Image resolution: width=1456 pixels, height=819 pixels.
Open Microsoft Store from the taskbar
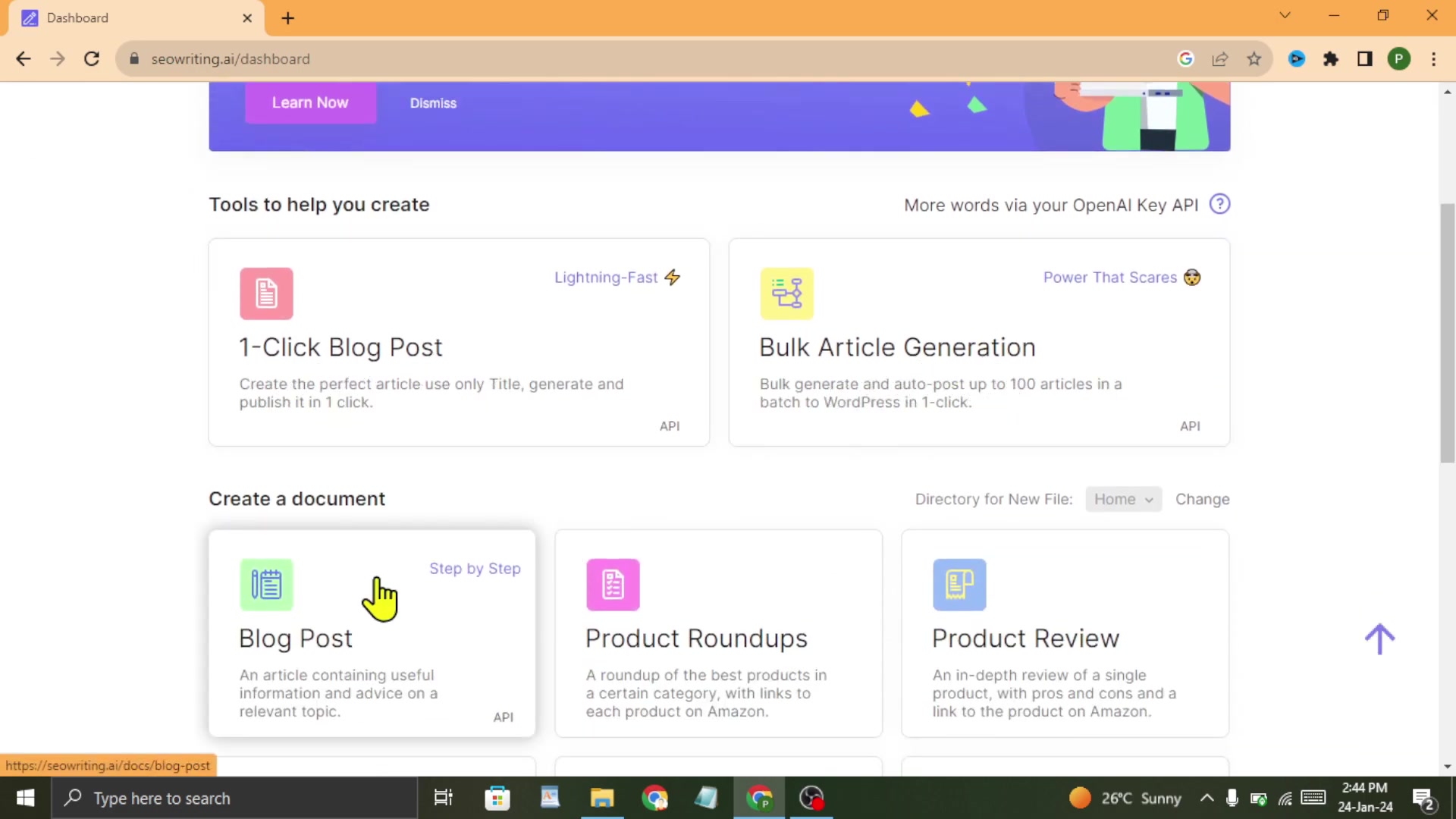[x=497, y=798]
